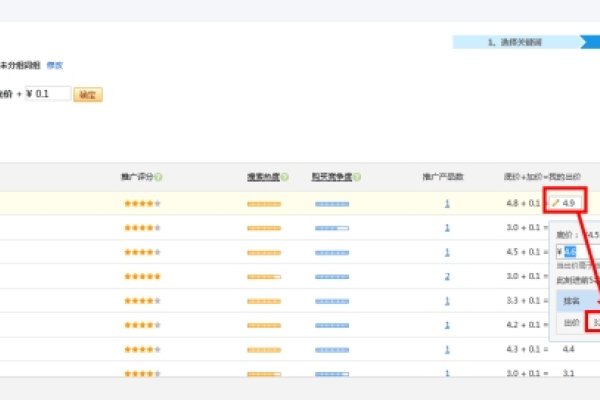Click the orange search heat bar in the 4.8 + 0.1 row
This screenshot has height=400, width=600.
click(x=264, y=204)
